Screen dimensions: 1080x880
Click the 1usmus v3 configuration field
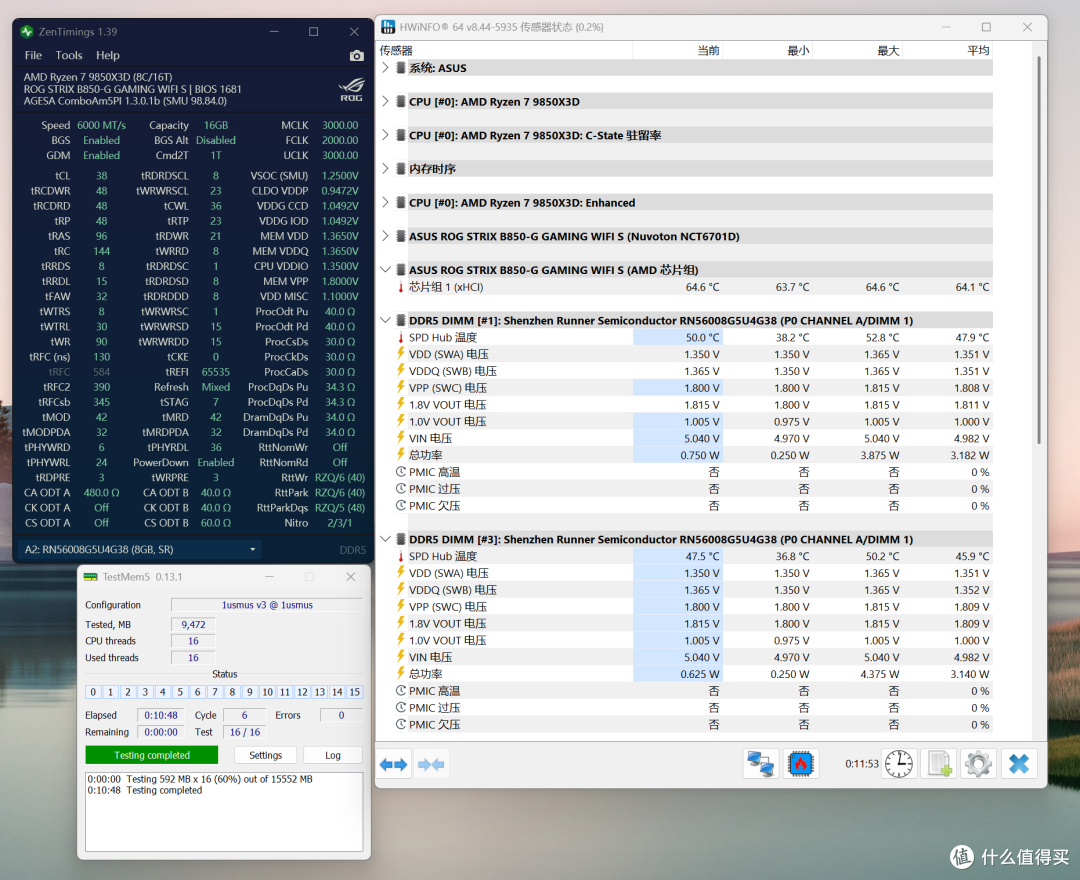(x=267, y=605)
